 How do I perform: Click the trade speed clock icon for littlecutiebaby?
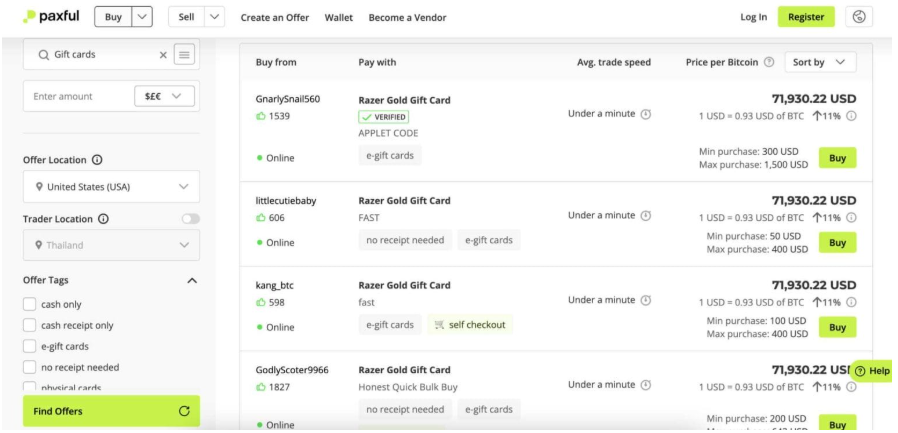(x=646, y=215)
